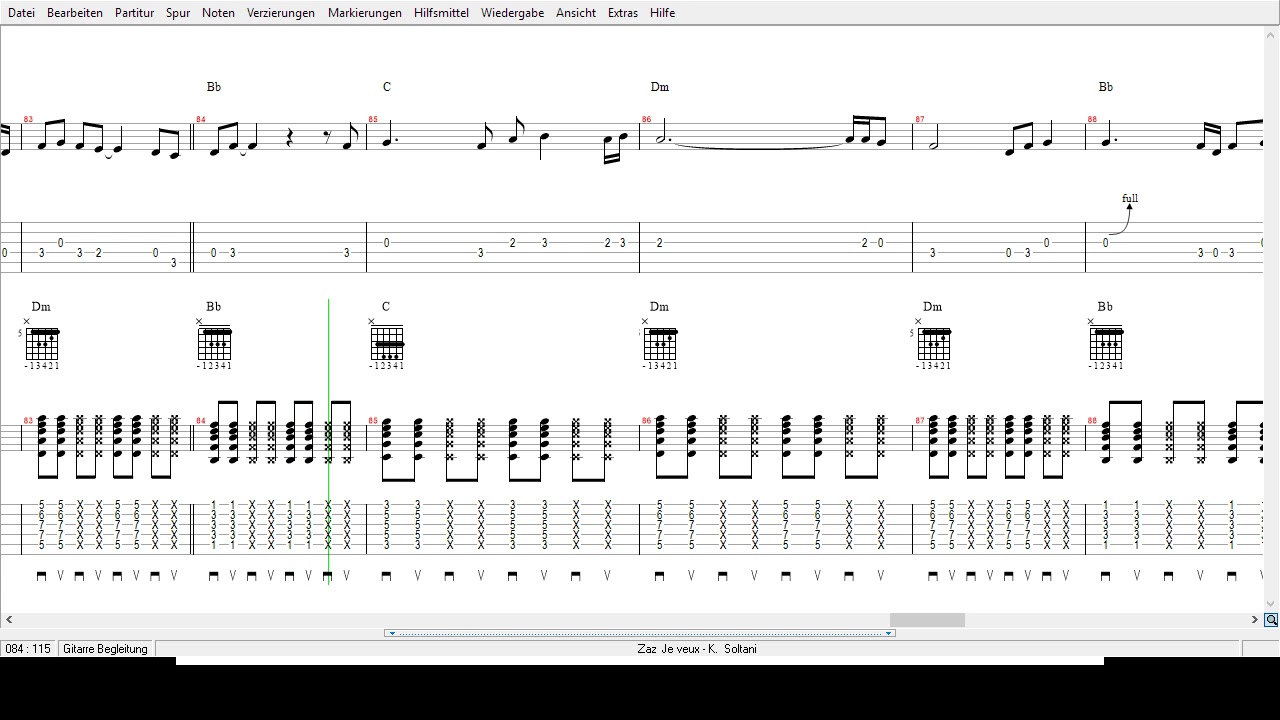The image size is (1280, 720).
Task: Click the horizontal scrollbar thumb
Action: click(x=927, y=620)
